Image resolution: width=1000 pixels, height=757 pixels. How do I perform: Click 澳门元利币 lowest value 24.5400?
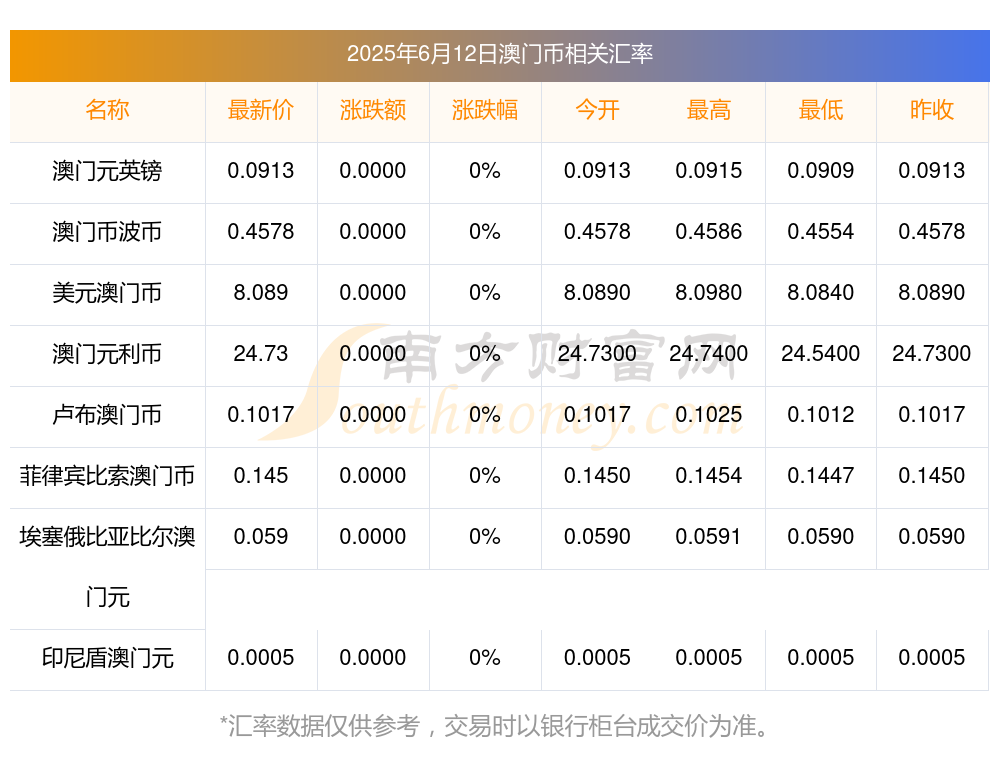[821, 353]
